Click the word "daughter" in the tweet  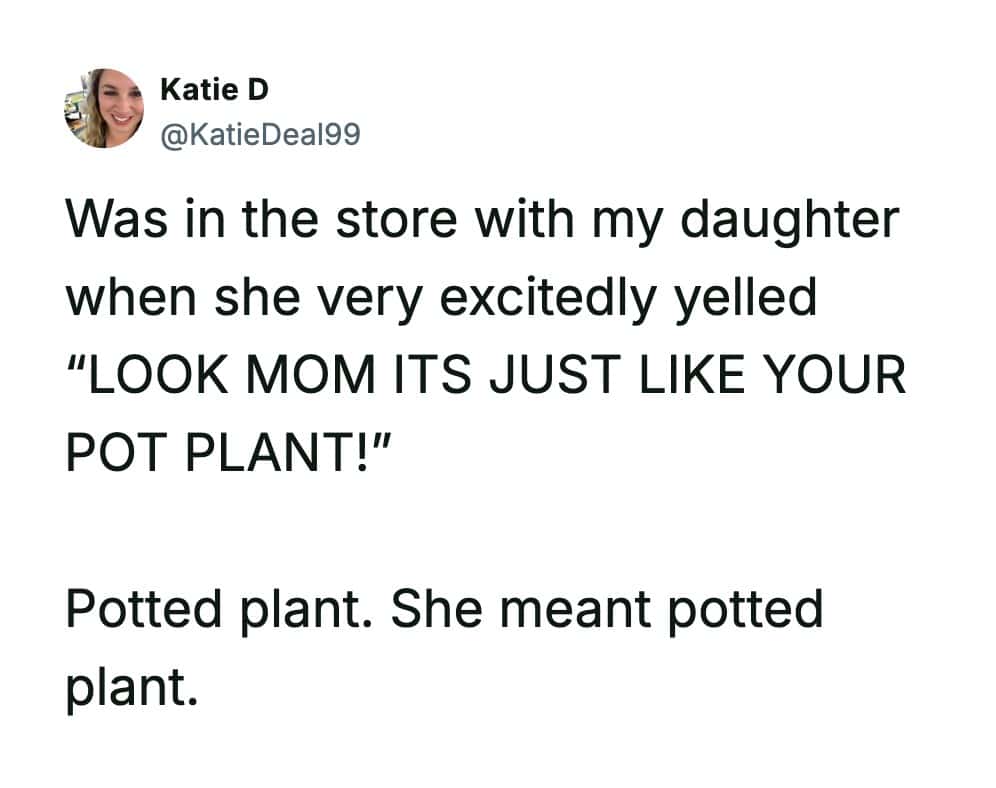(790, 222)
